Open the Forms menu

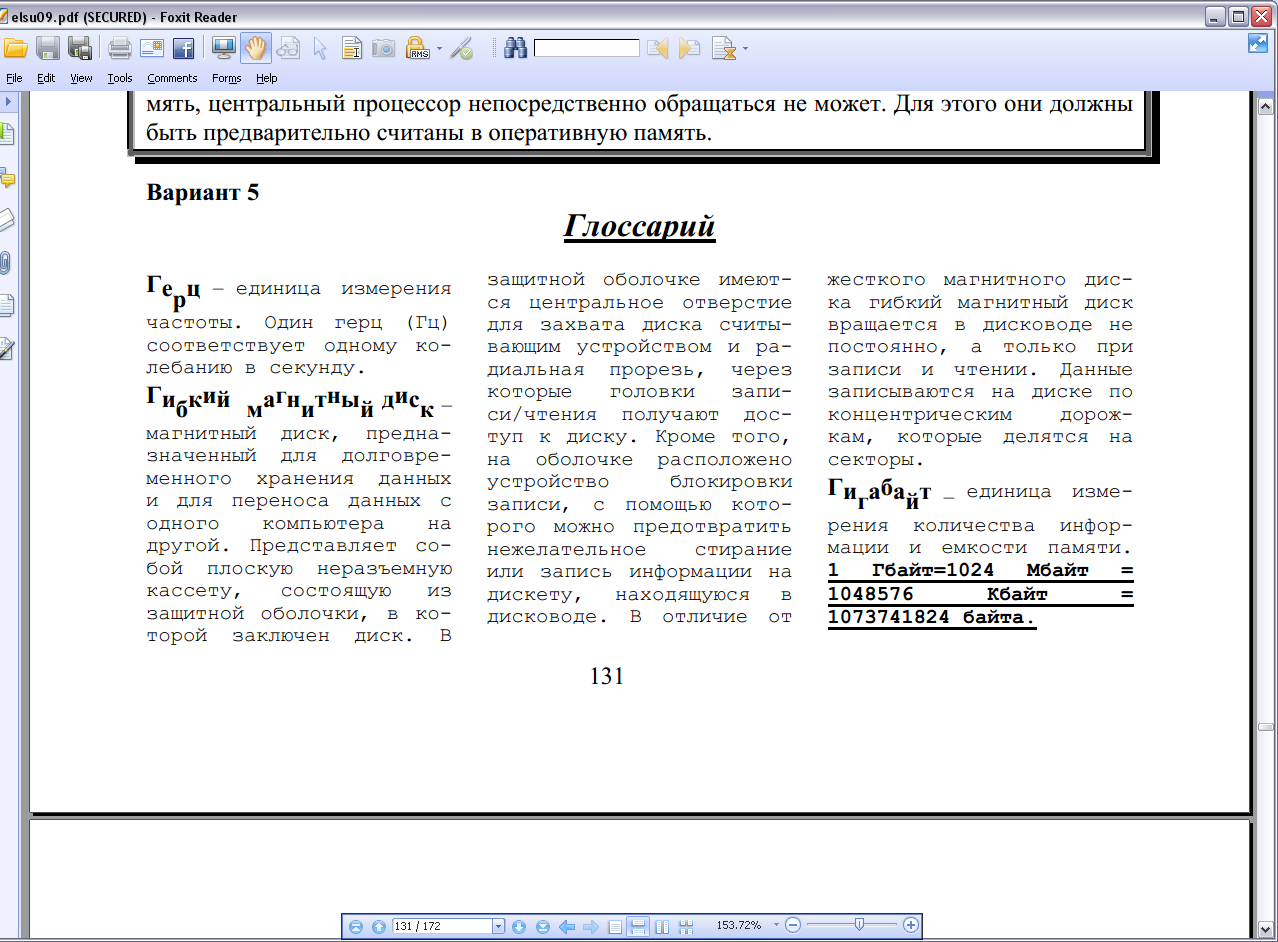227,78
